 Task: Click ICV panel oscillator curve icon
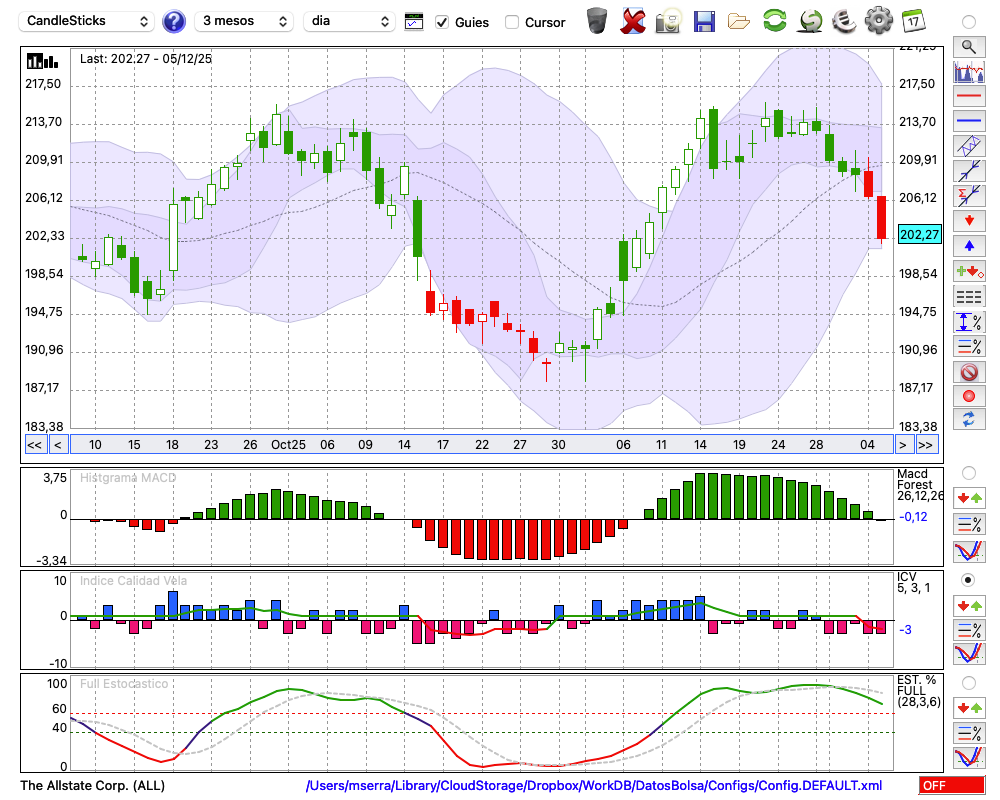pos(969,654)
